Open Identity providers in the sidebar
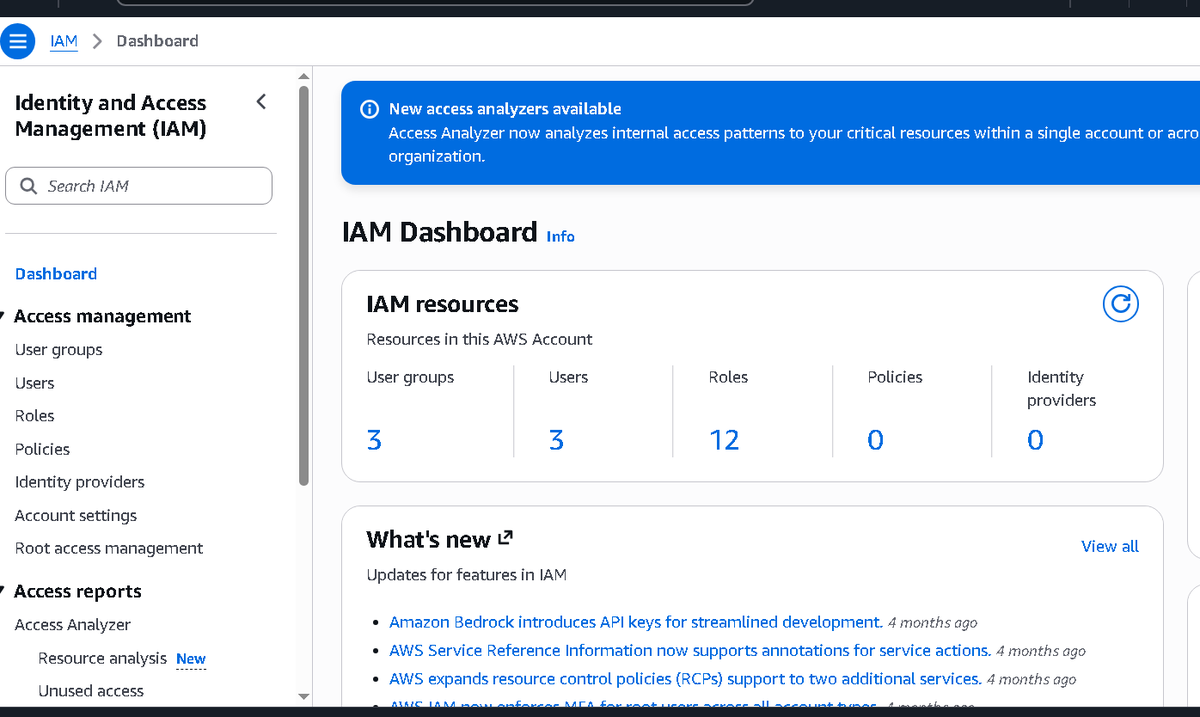1200x717 pixels. coord(80,482)
